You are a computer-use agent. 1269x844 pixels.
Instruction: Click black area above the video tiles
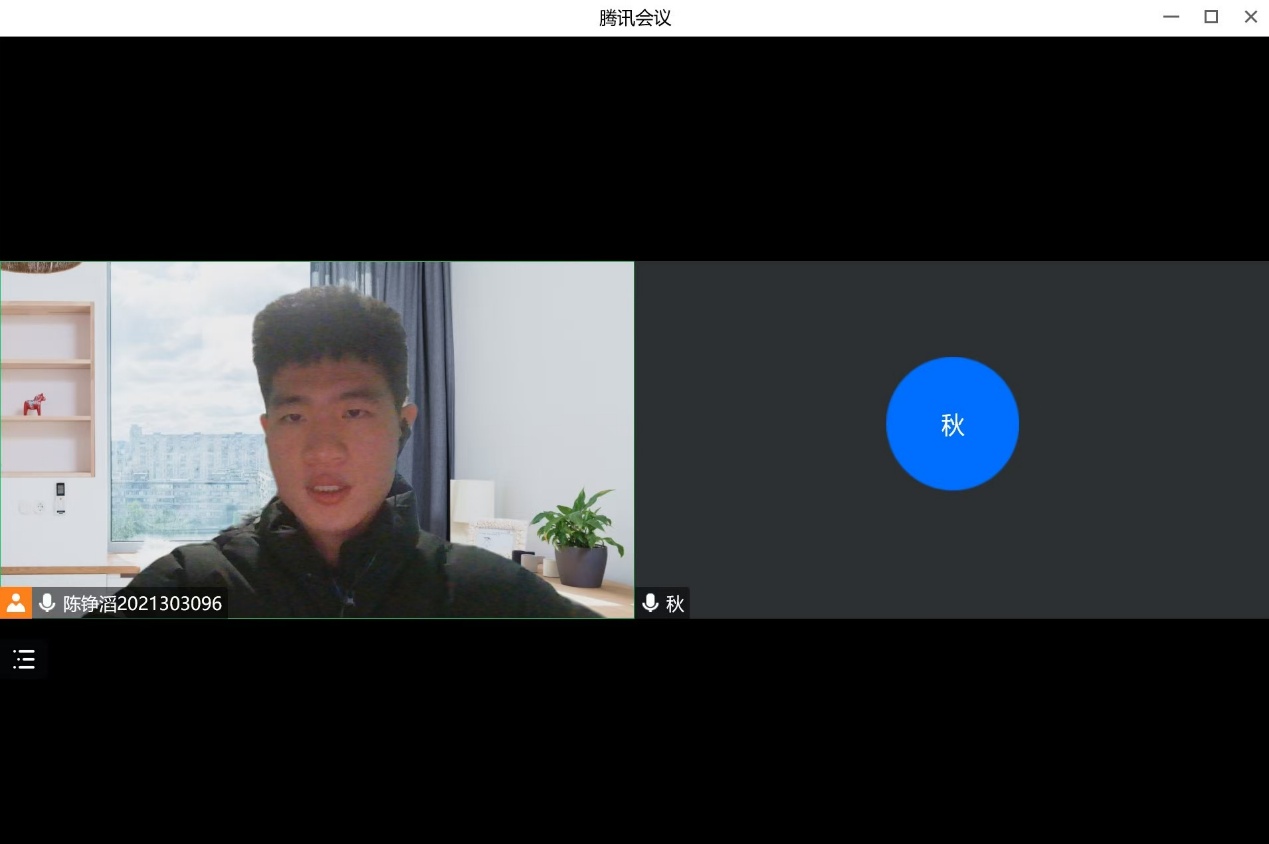point(634,150)
